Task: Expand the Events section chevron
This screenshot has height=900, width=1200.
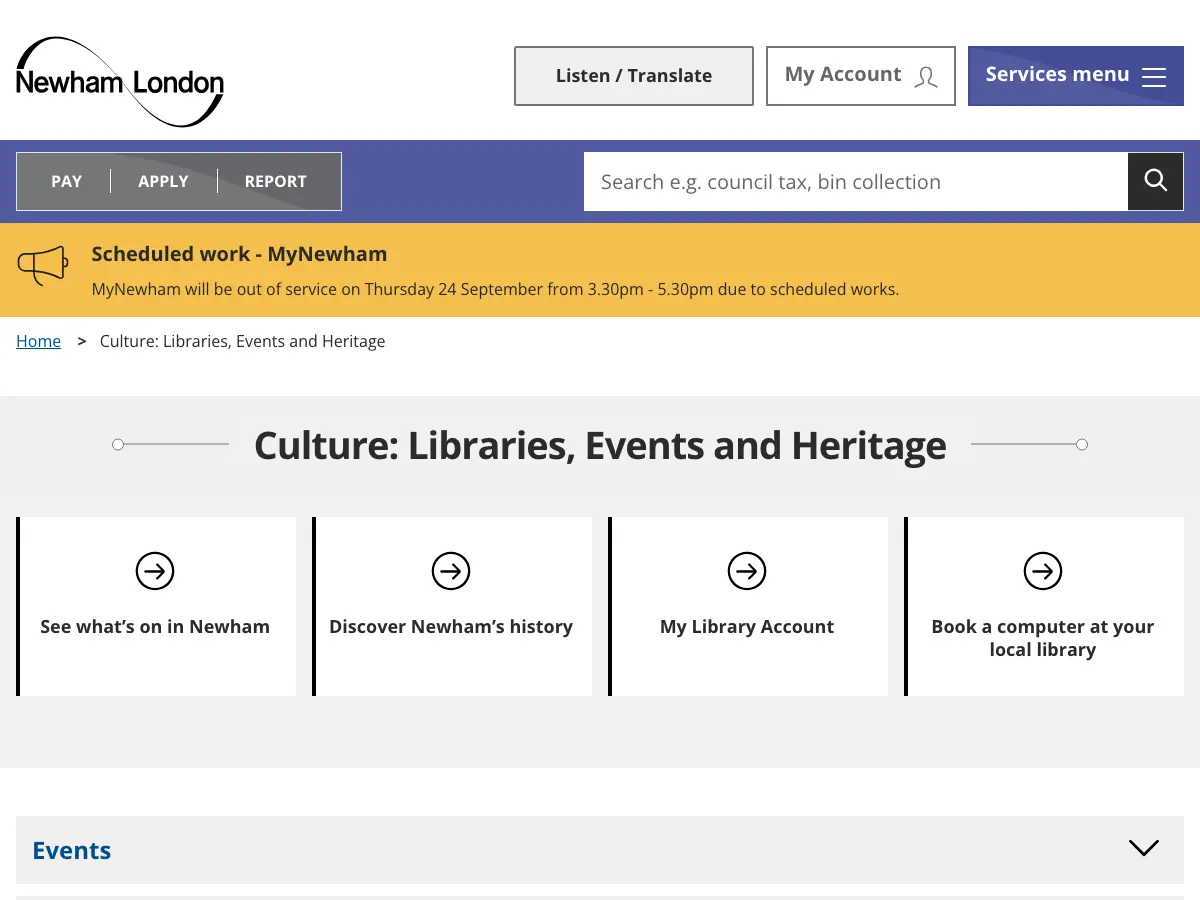Action: click(x=1143, y=848)
